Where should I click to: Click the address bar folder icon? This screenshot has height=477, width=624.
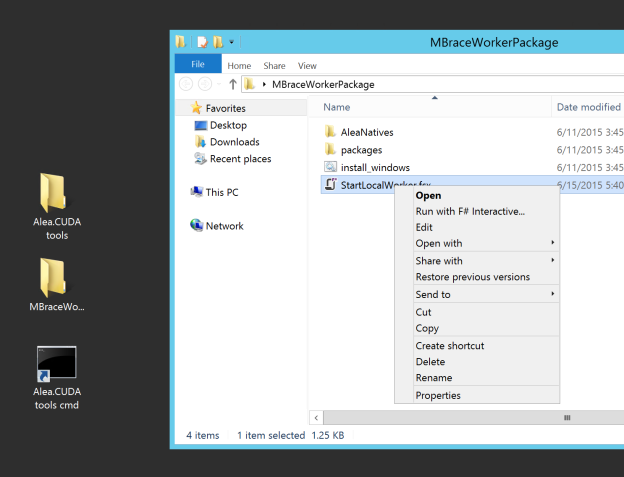pos(250,84)
